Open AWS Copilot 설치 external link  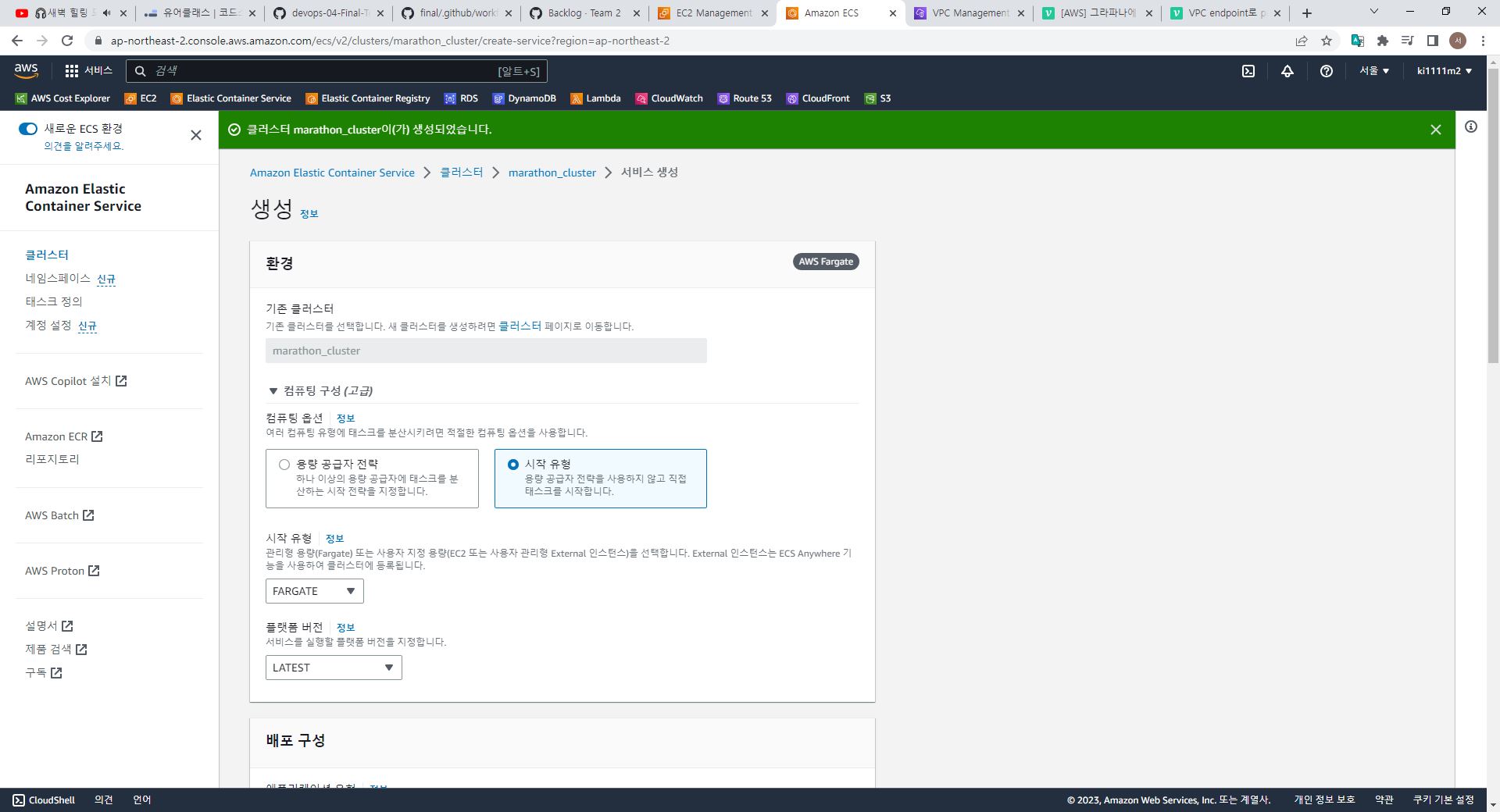[76, 381]
